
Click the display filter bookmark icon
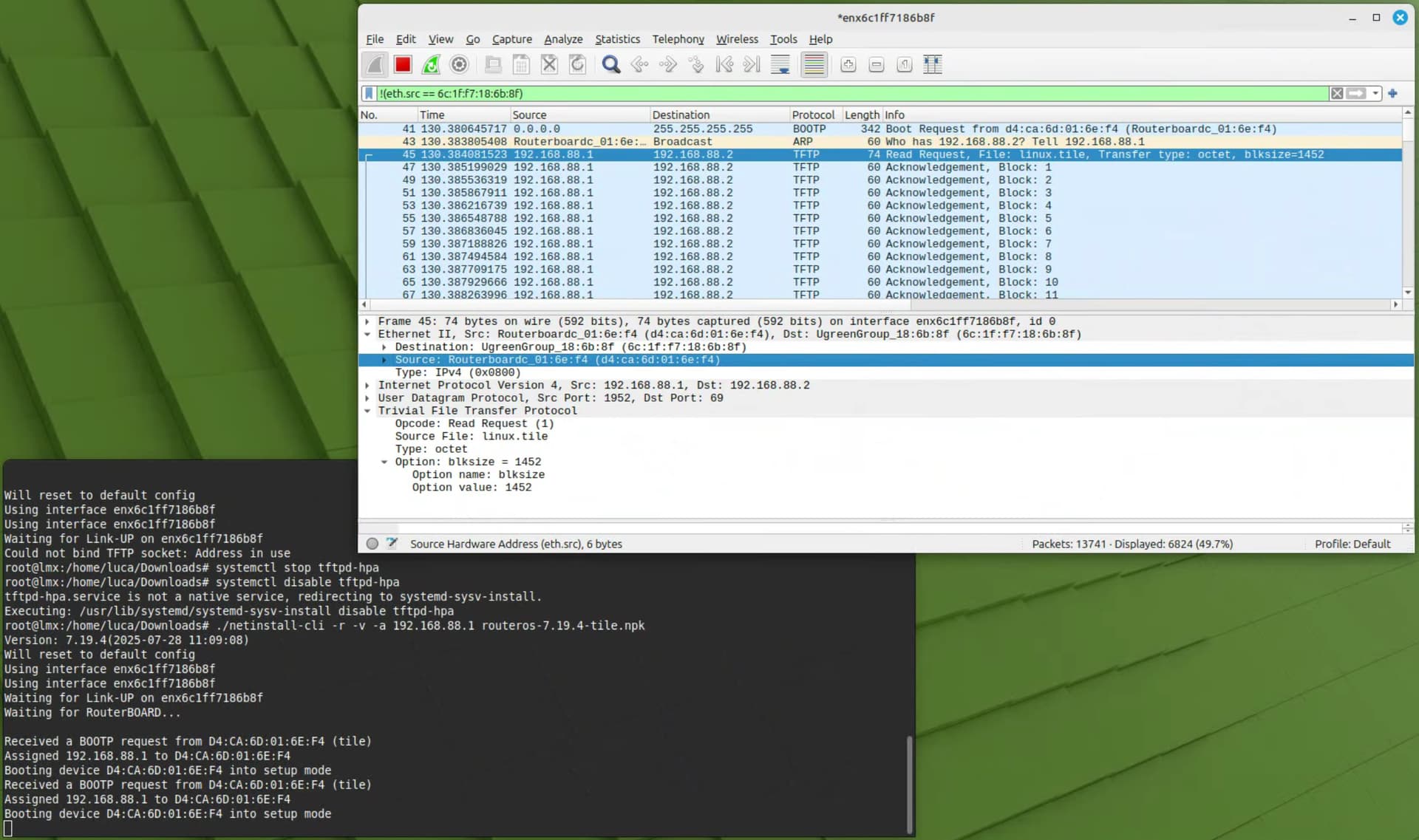[369, 93]
